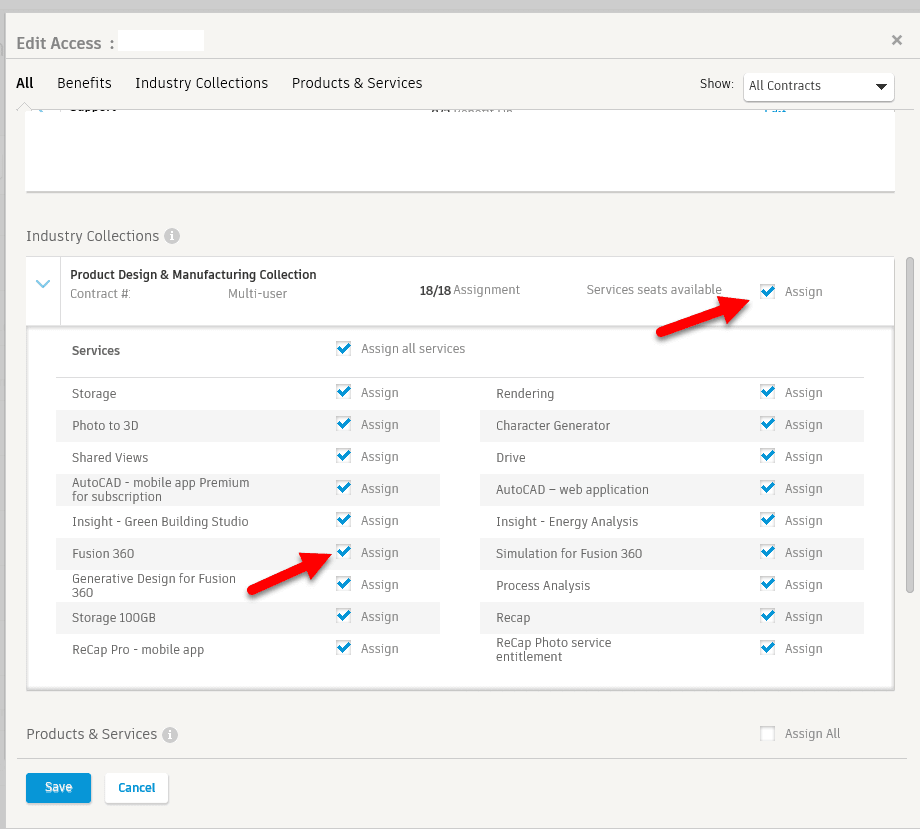
Task: Toggle Assign for ReCap Pro - mobile app
Action: click(344, 648)
